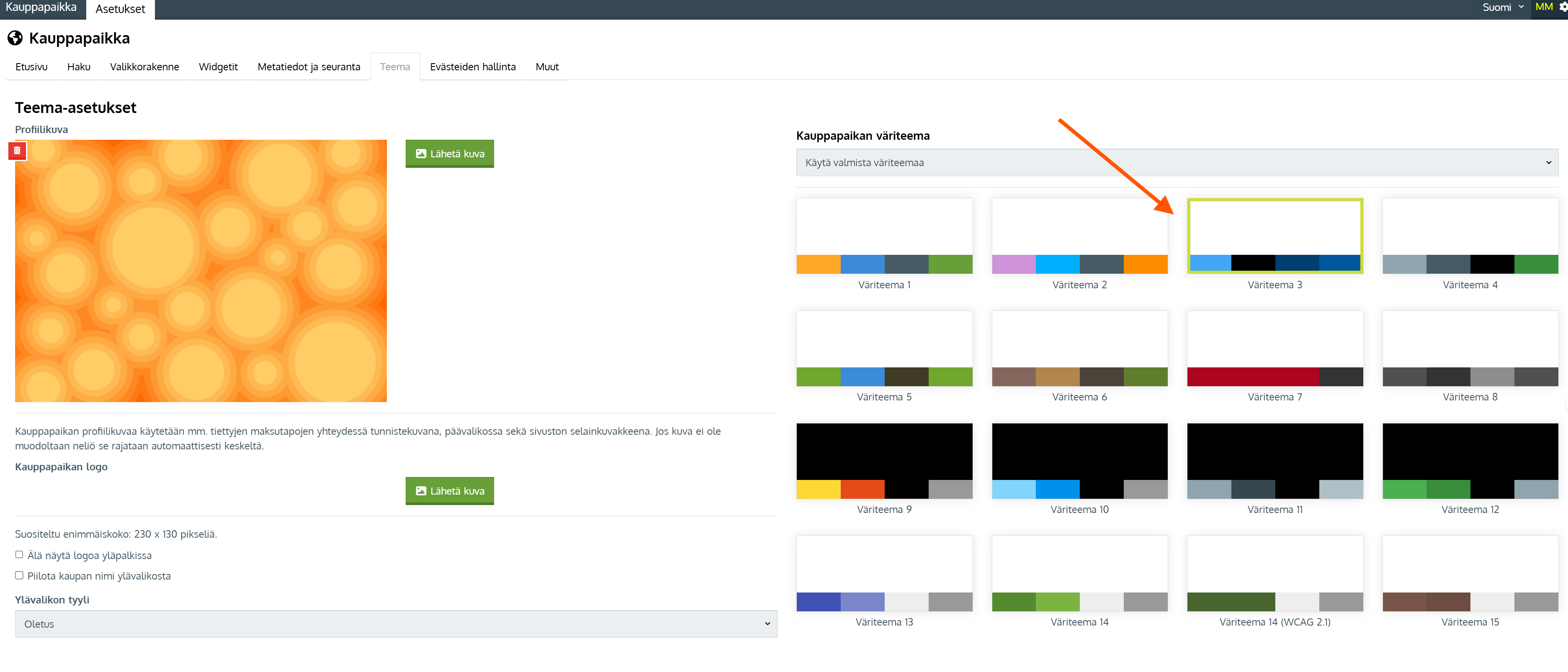Toggle 'Piilota kaupan nimi ylävalikosta' checkbox
Image resolution: width=1568 pixels, height=672 pixels.
tap(20, 575)
